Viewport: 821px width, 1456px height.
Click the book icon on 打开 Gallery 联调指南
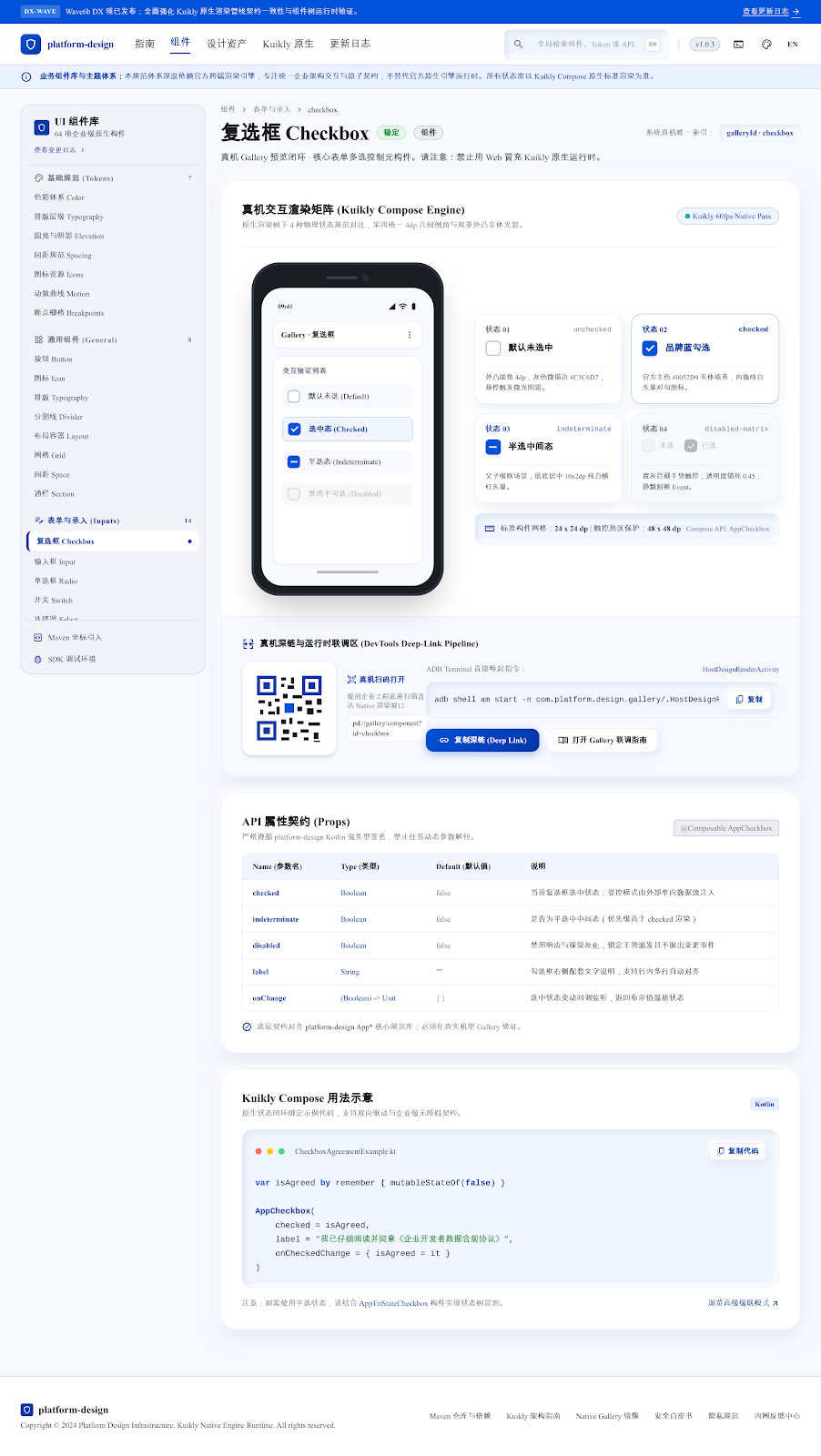pyautogui.click(x=563, y=741)
